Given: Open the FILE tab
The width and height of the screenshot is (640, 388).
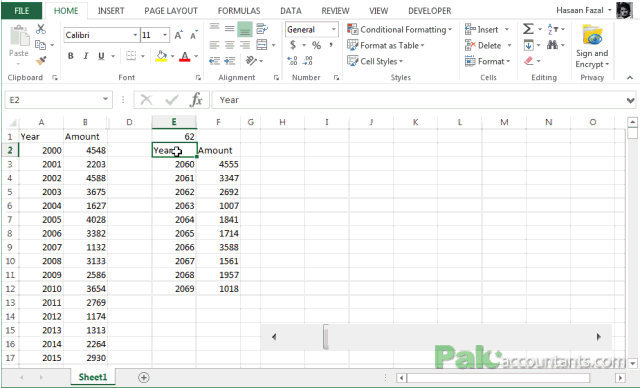Looking at the screenshot, I should coord(22,11).
